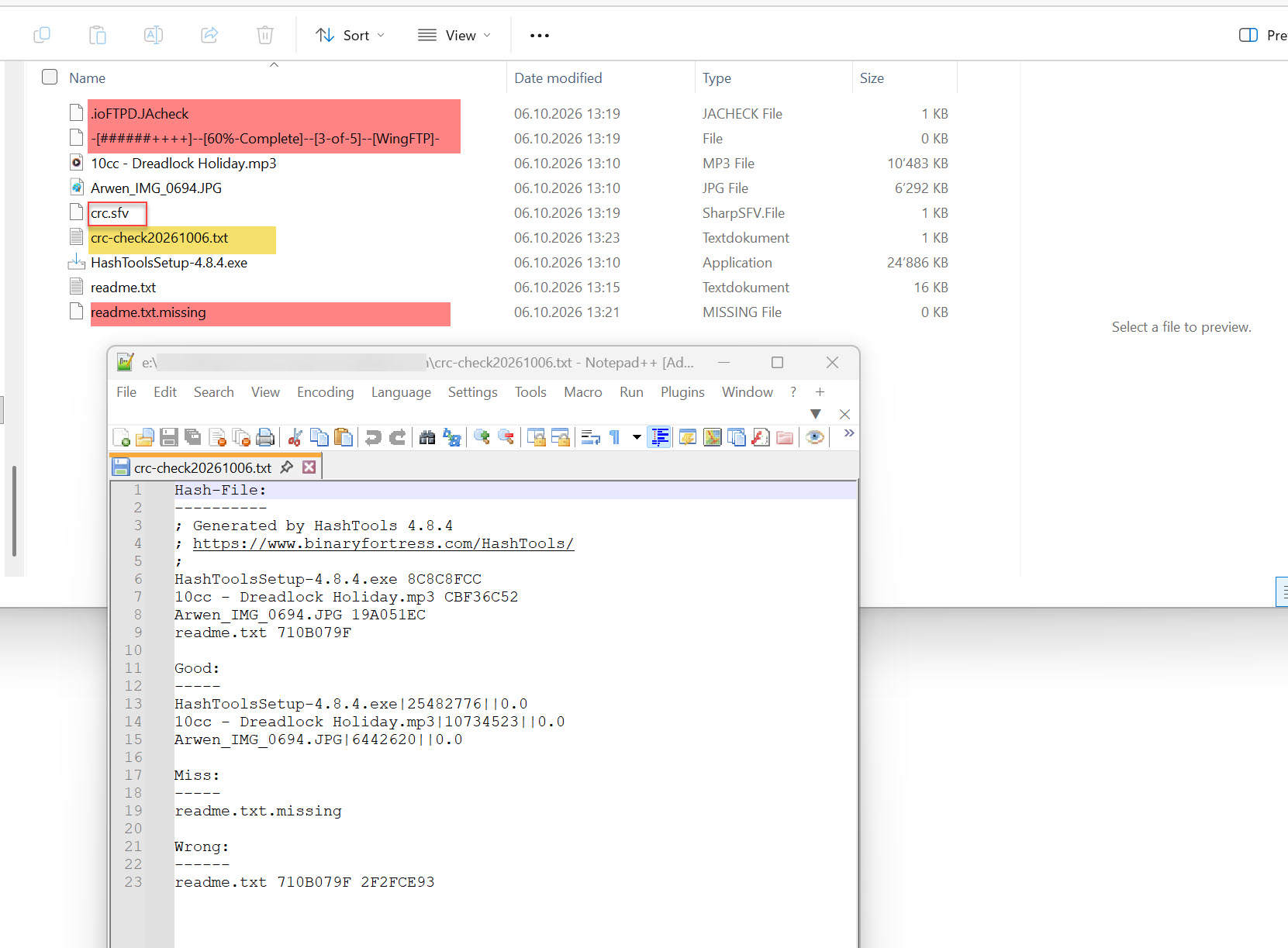Viewport: 1288px width, 948px height.
Task: Select the crc.sfv file in Explorer
Action: tap(109, 213)
